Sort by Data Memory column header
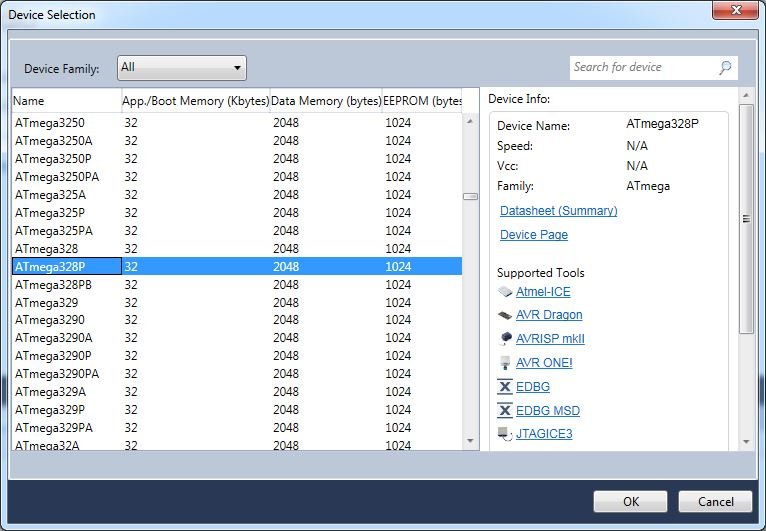 coord(326,101)
